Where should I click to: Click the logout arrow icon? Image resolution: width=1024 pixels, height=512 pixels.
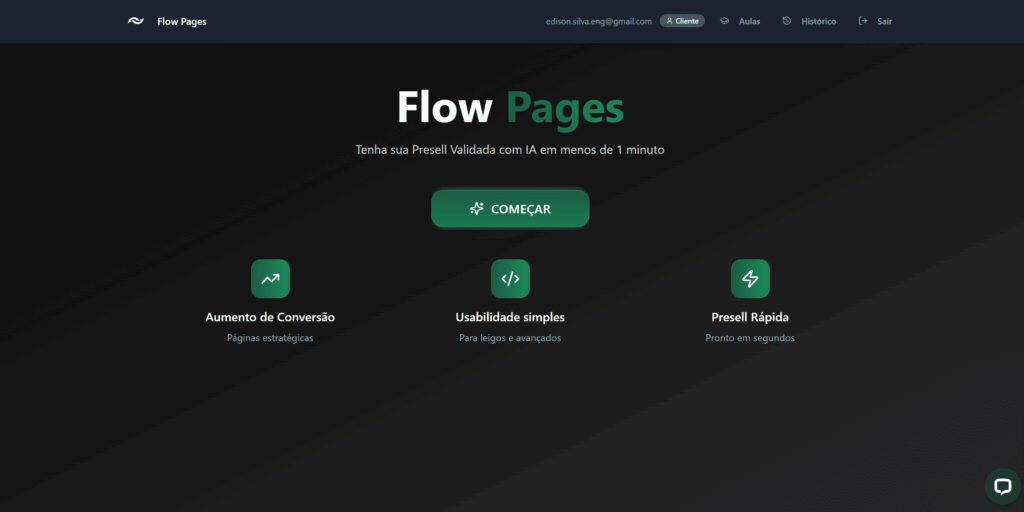pyautogui.click(x=863, y=21)
